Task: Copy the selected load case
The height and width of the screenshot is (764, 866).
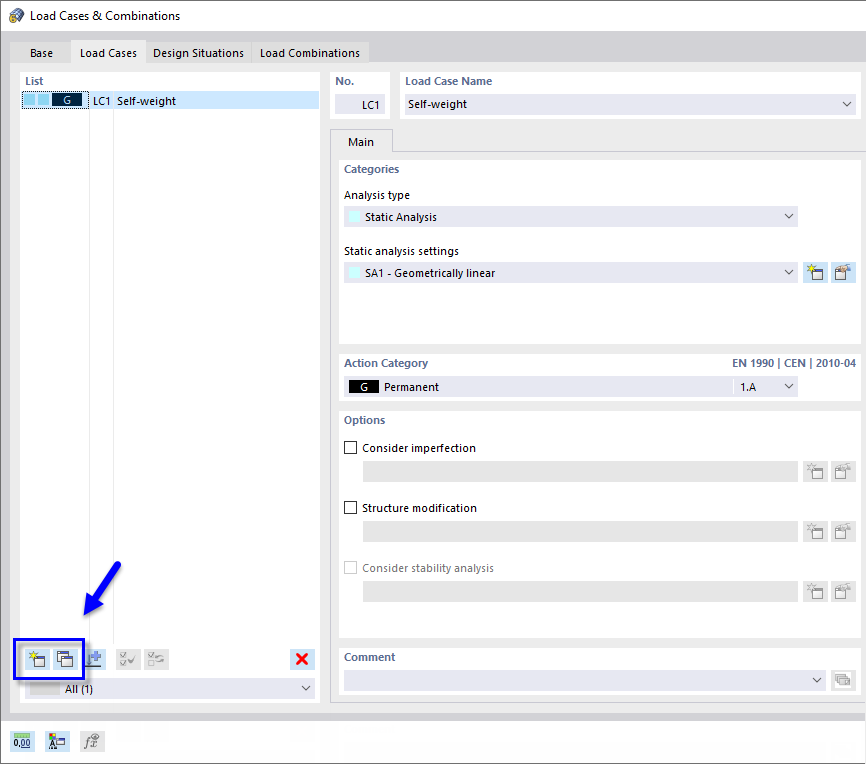Action: click(65, 658)
